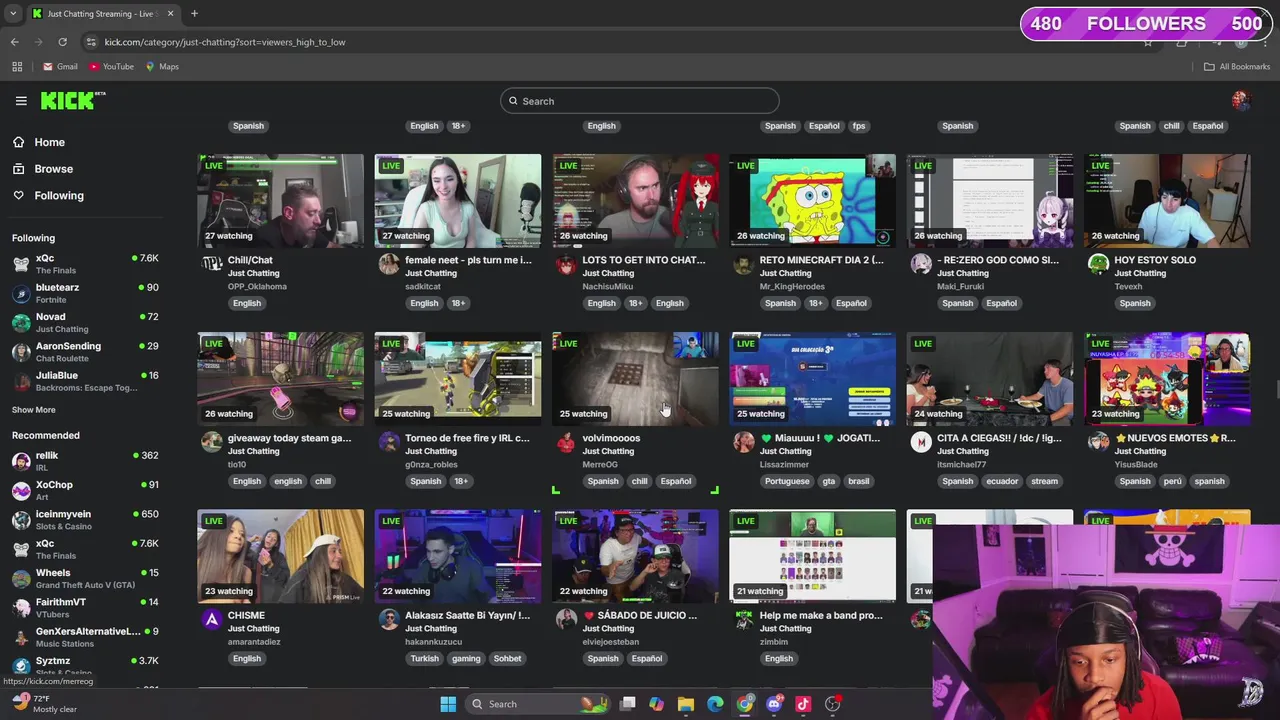Viewport: 1280px width, 720px height.
Task: Click g0nza_robles streamer avatar
Action: click(388, 441)
